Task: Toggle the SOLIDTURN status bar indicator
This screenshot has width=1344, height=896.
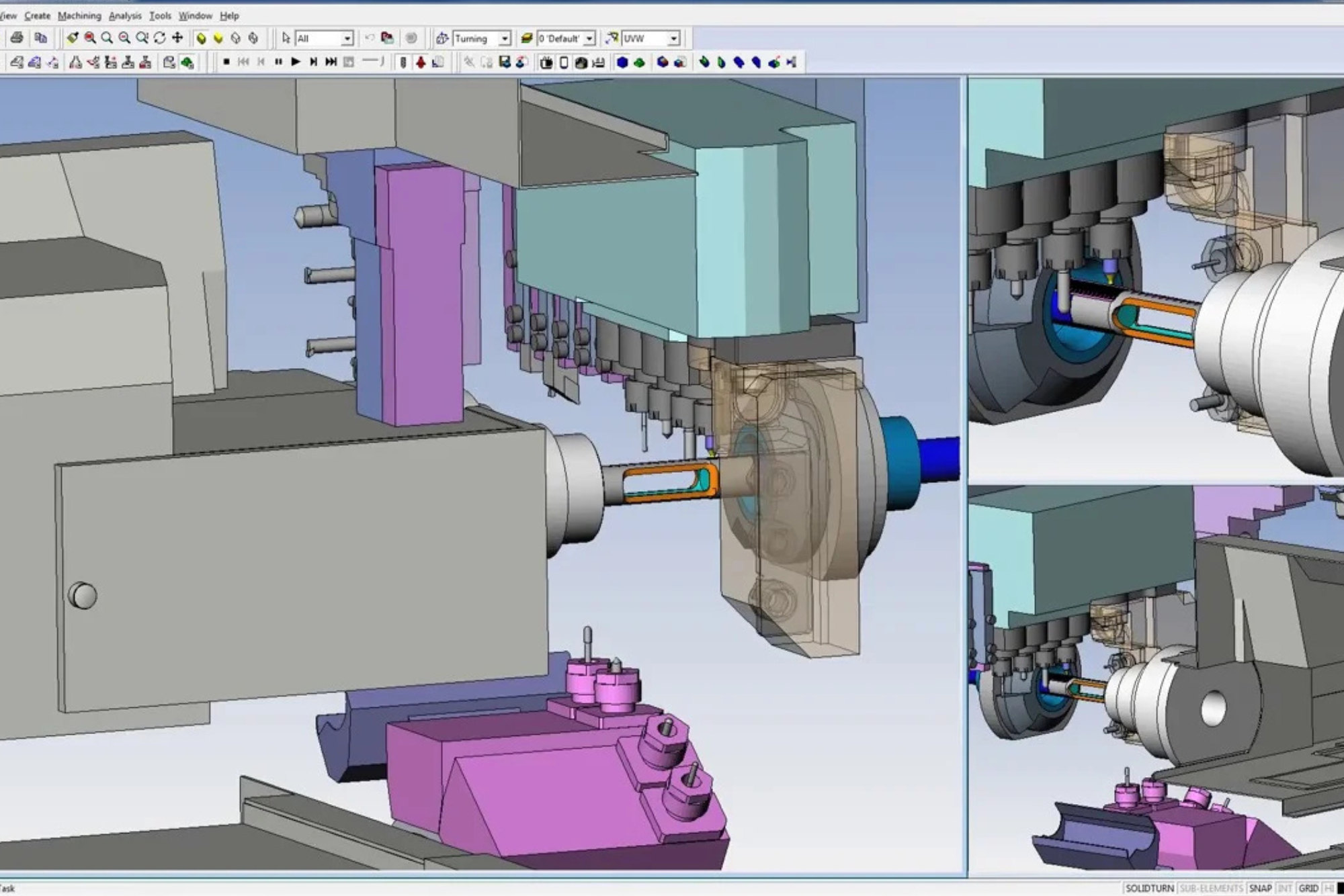Action: coord(1149,888)
